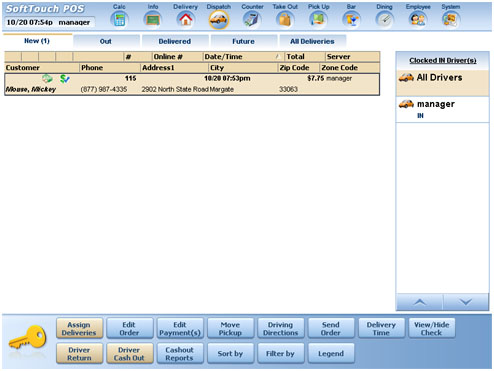Click the Delivery Time button

[381, 328]
